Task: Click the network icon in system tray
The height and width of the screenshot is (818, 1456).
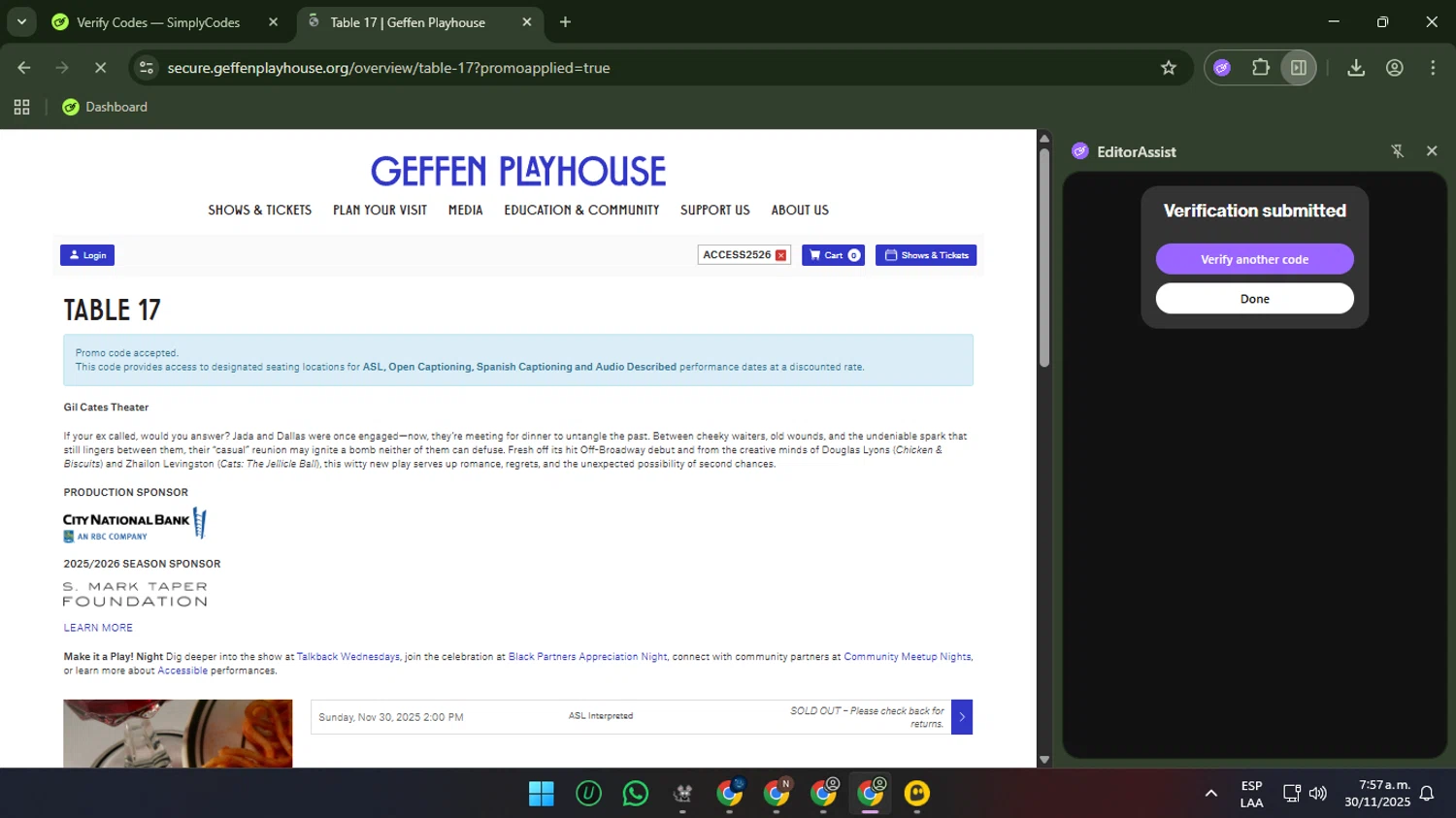Action: point(1291,794)
